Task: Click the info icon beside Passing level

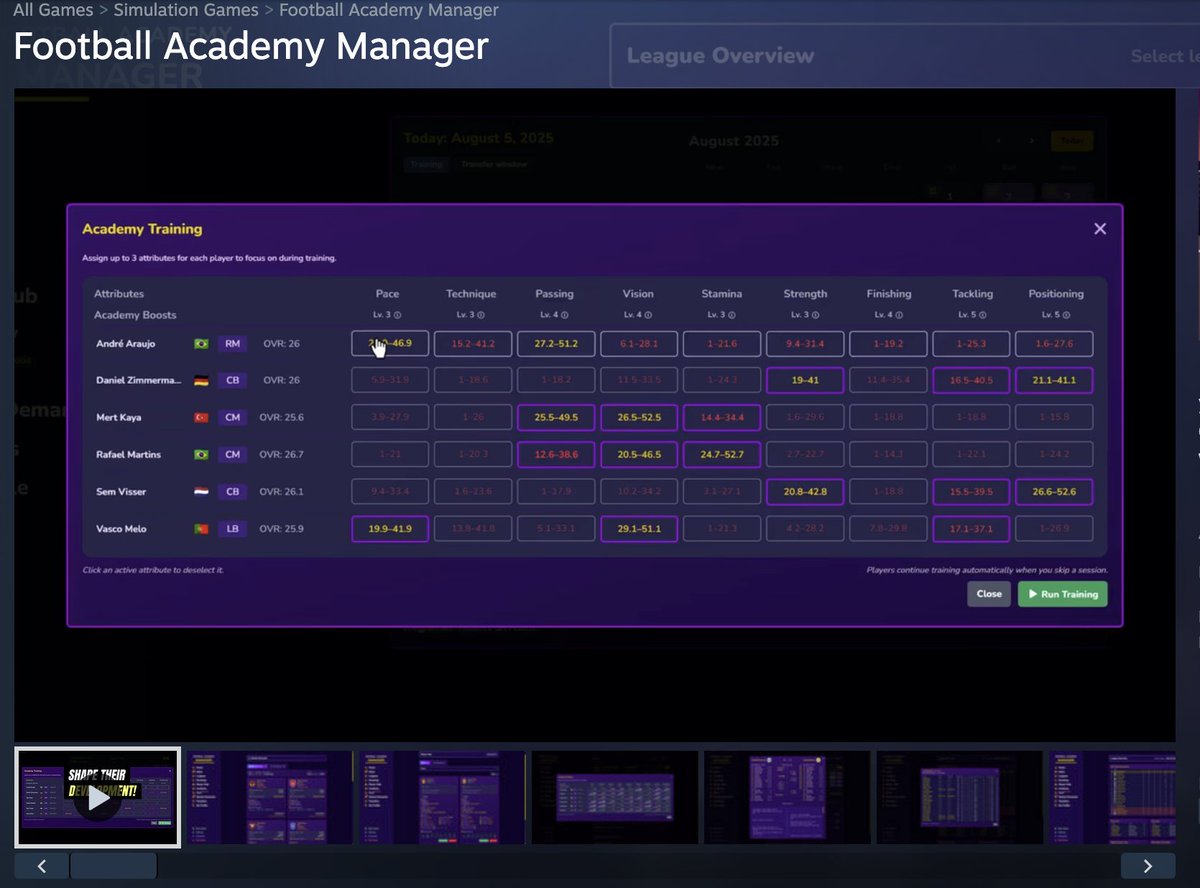Action: pyautogui.click(x=564, y=315)
